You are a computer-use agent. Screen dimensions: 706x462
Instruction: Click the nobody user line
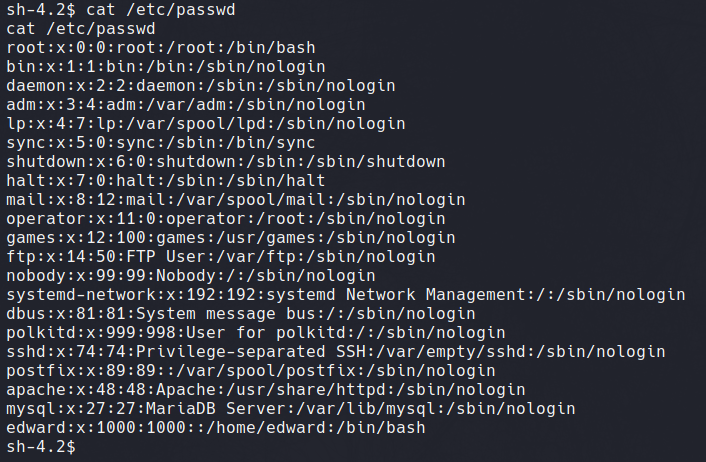click(x=191, y=276)
